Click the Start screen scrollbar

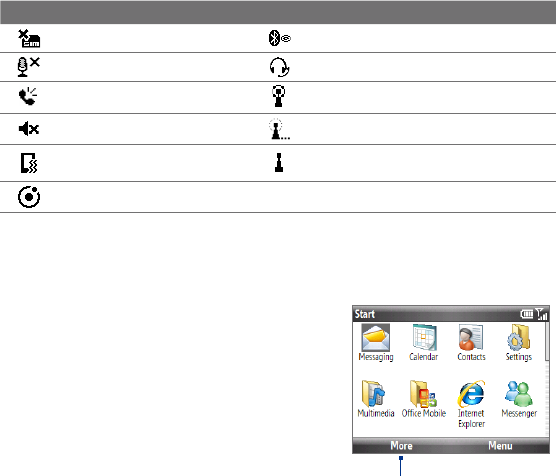(x=547, y=379)
